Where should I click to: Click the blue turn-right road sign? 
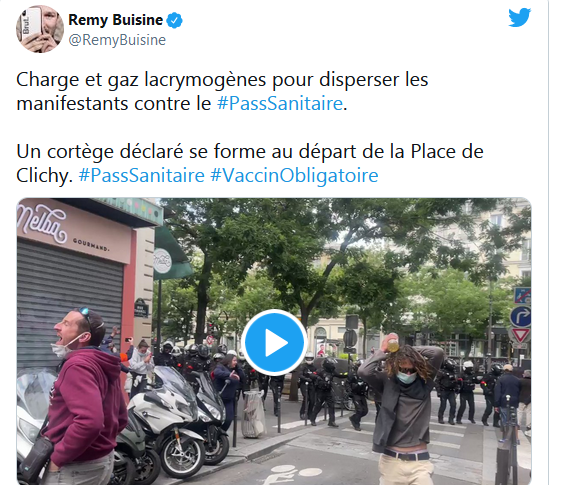(521, 316)
